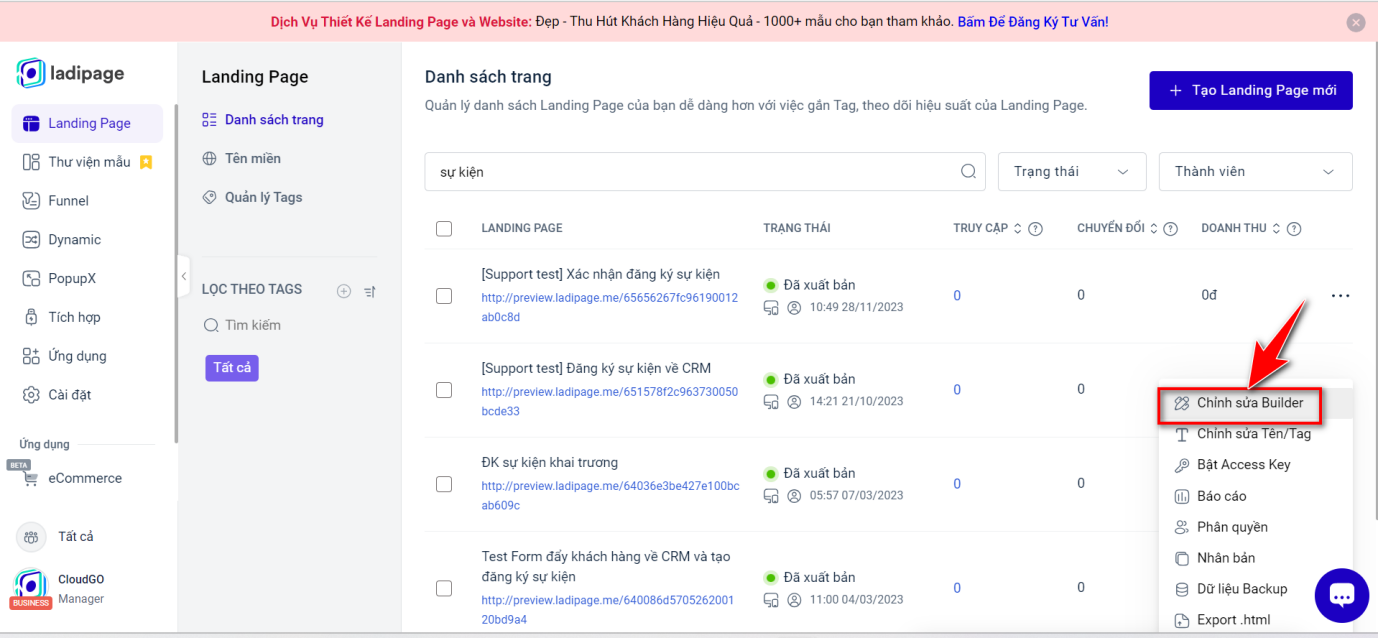Close the top promotional banner
Screen dimensions: 1378x638
[x=1356, y=22]
